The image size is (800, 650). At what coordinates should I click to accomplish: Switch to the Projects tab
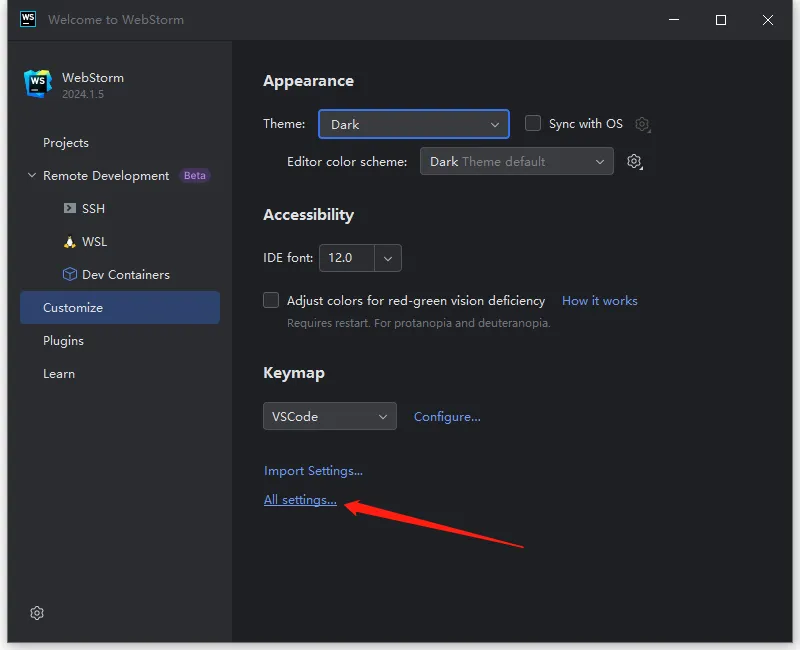(66, 143)
